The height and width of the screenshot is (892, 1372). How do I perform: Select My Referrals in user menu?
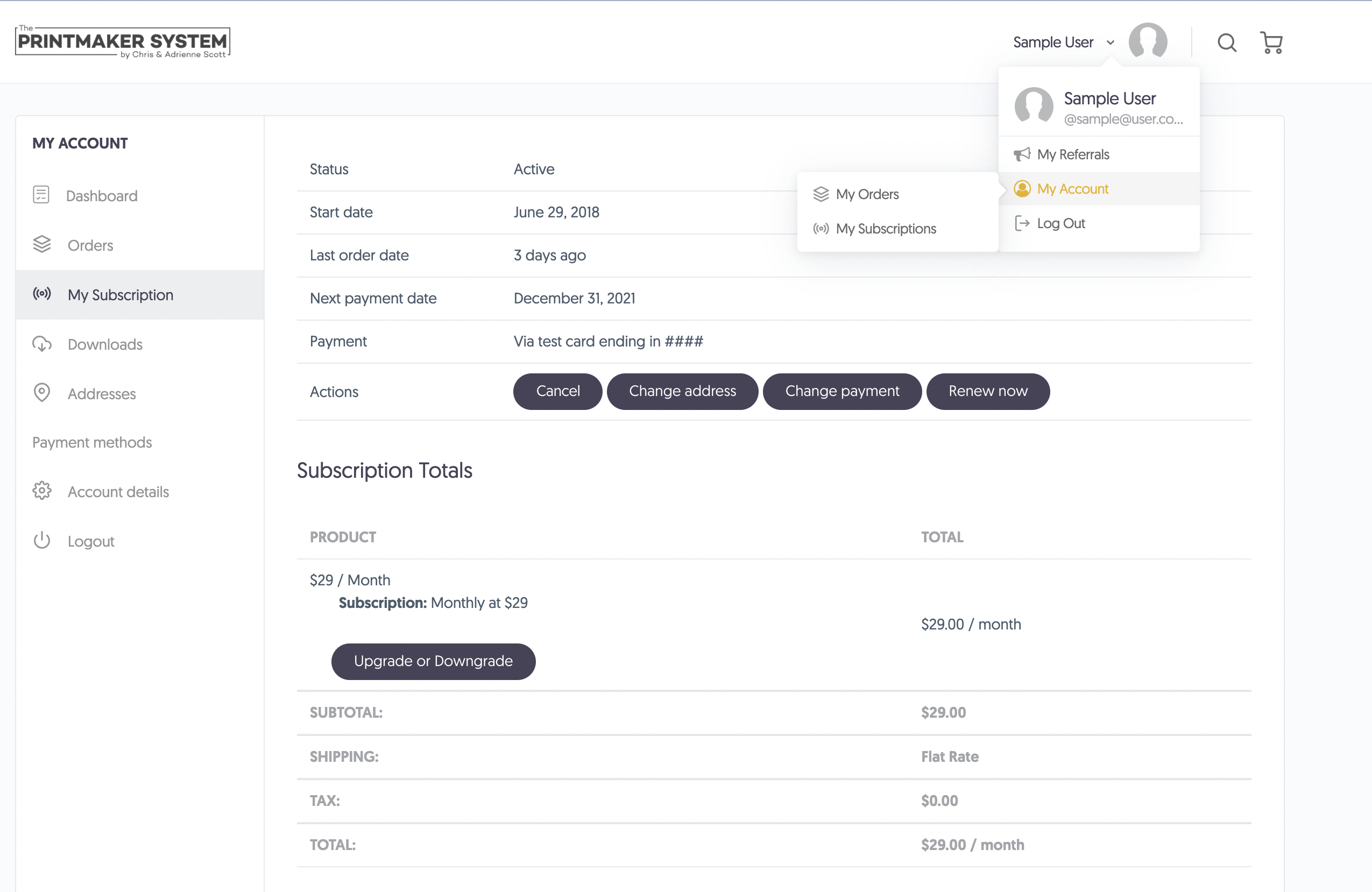coord(1072,154)
